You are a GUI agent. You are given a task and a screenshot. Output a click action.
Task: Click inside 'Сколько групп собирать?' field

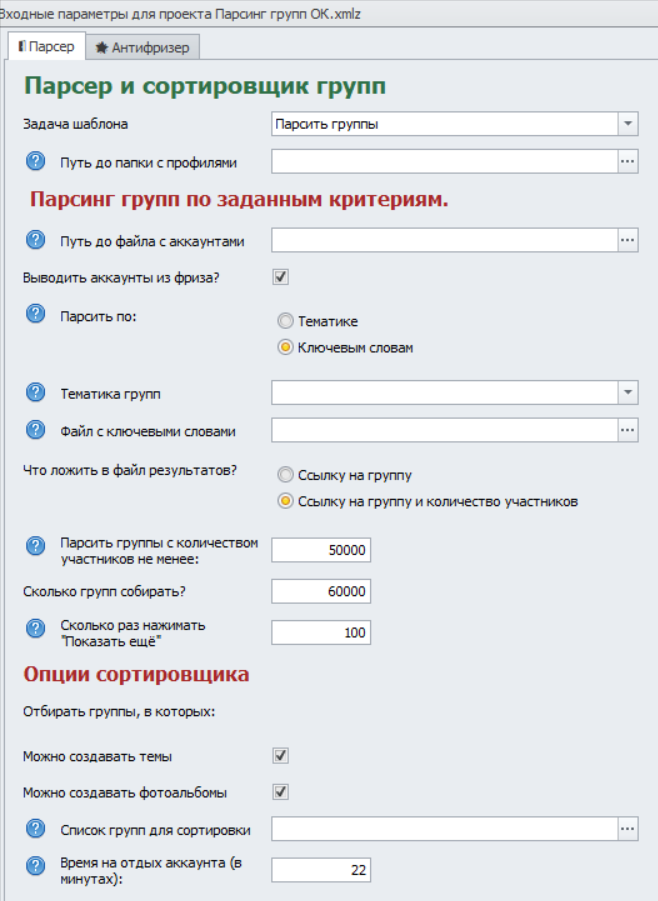pyautogui.click(x=320, y=590)
